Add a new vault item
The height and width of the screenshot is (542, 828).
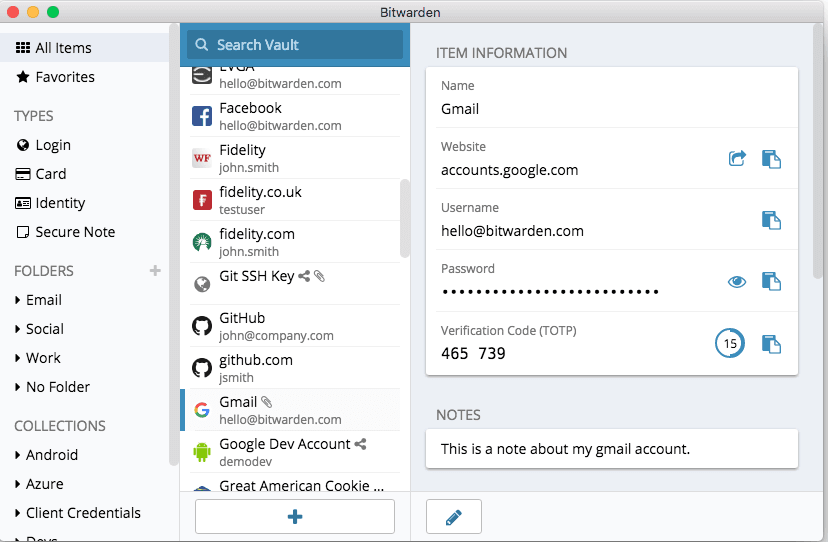point(295,516)
